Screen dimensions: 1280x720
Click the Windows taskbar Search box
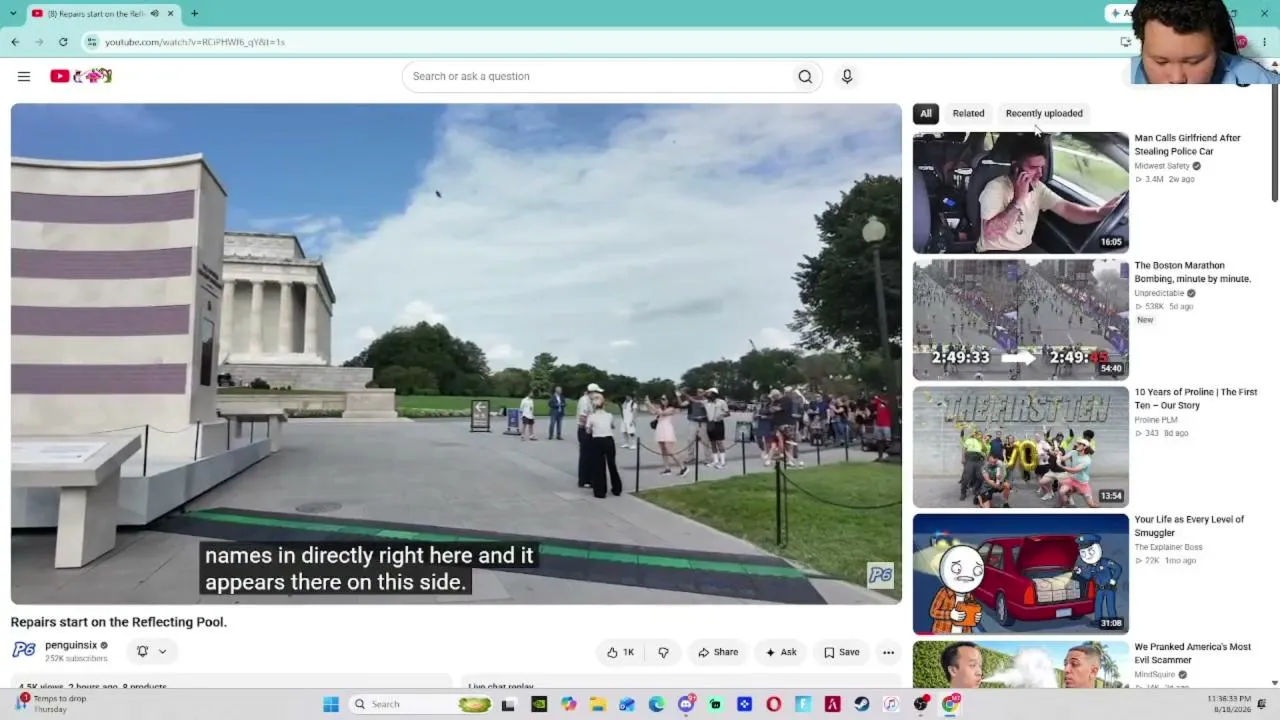coord(420,704)
